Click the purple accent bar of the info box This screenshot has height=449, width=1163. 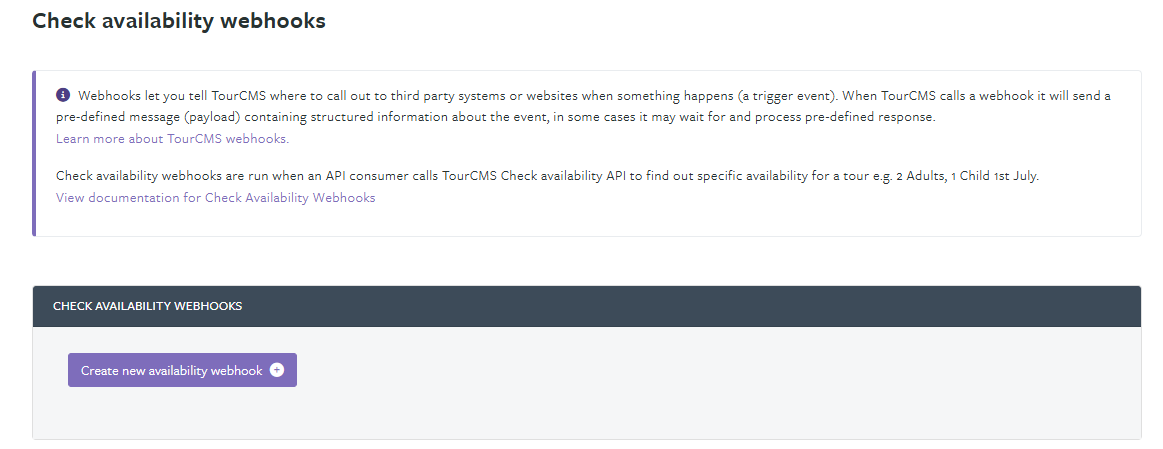point(34,154)
